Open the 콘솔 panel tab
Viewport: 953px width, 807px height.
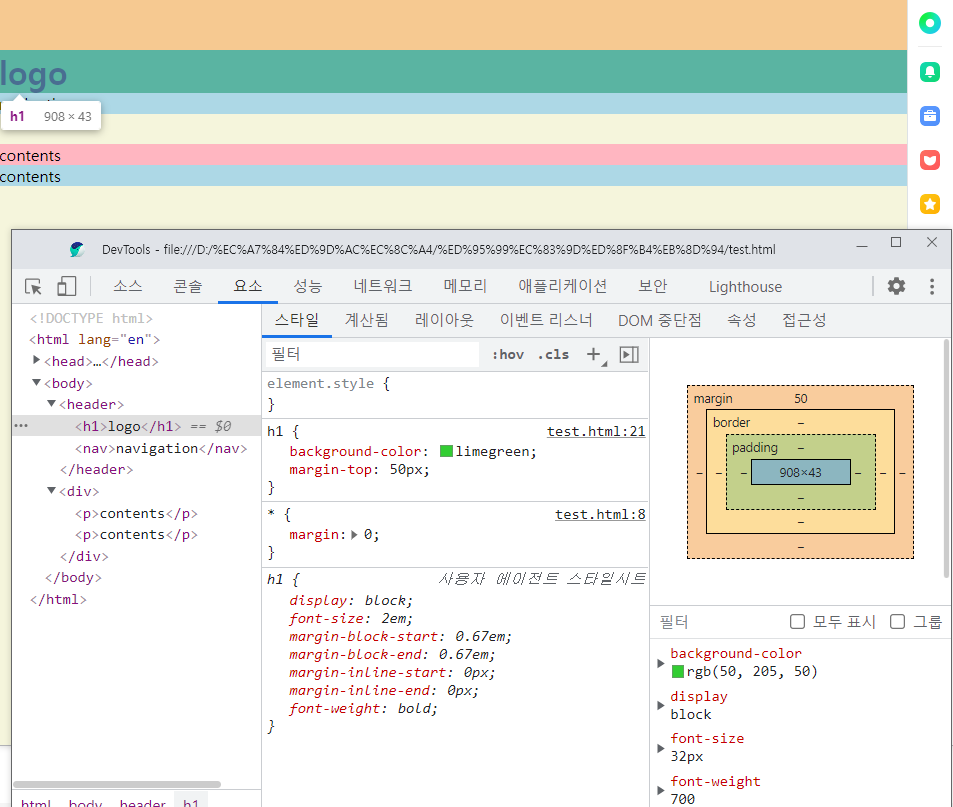[187, 286]
